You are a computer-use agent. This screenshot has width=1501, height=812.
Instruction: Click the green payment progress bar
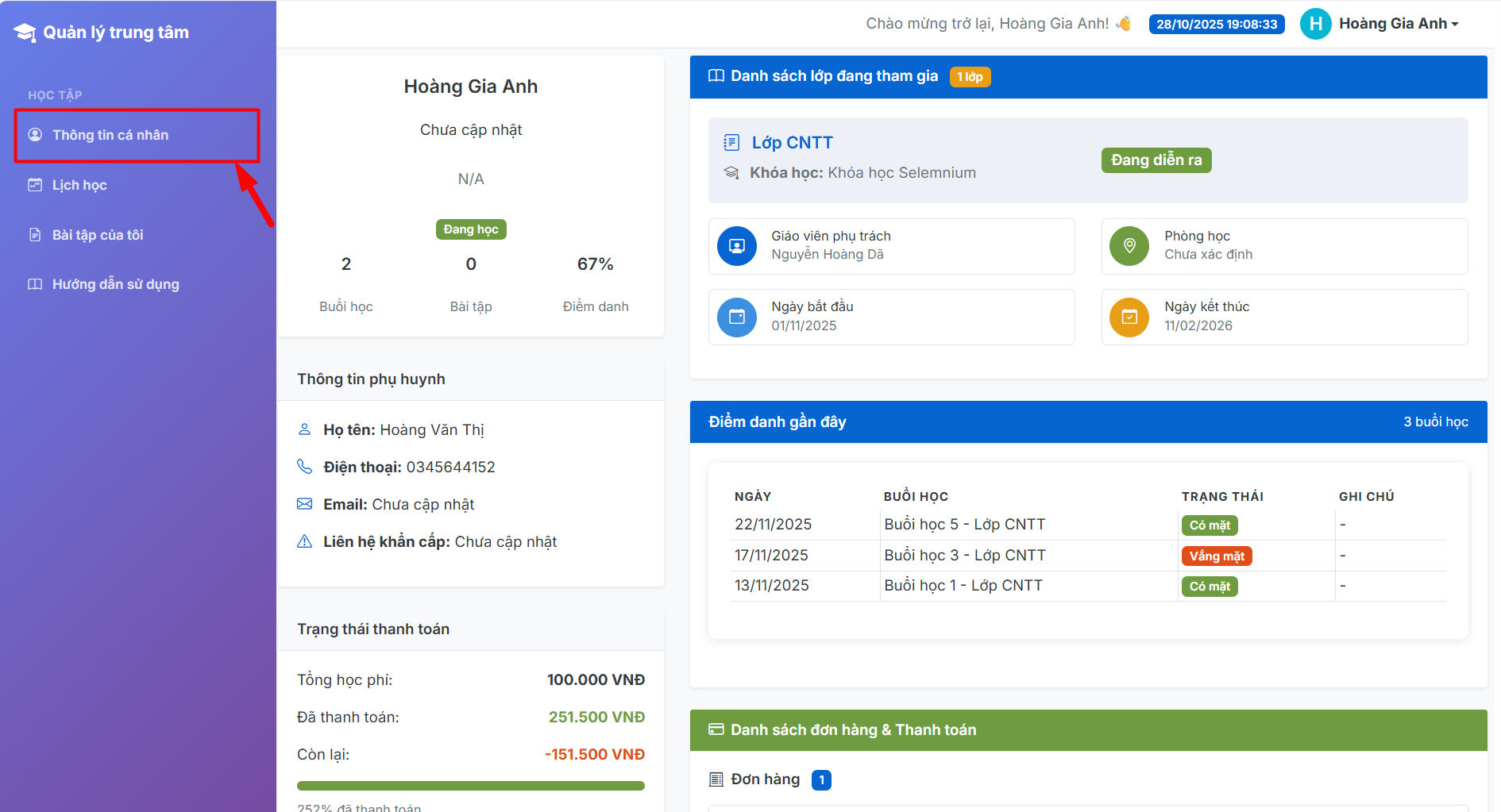click(470, 786)
